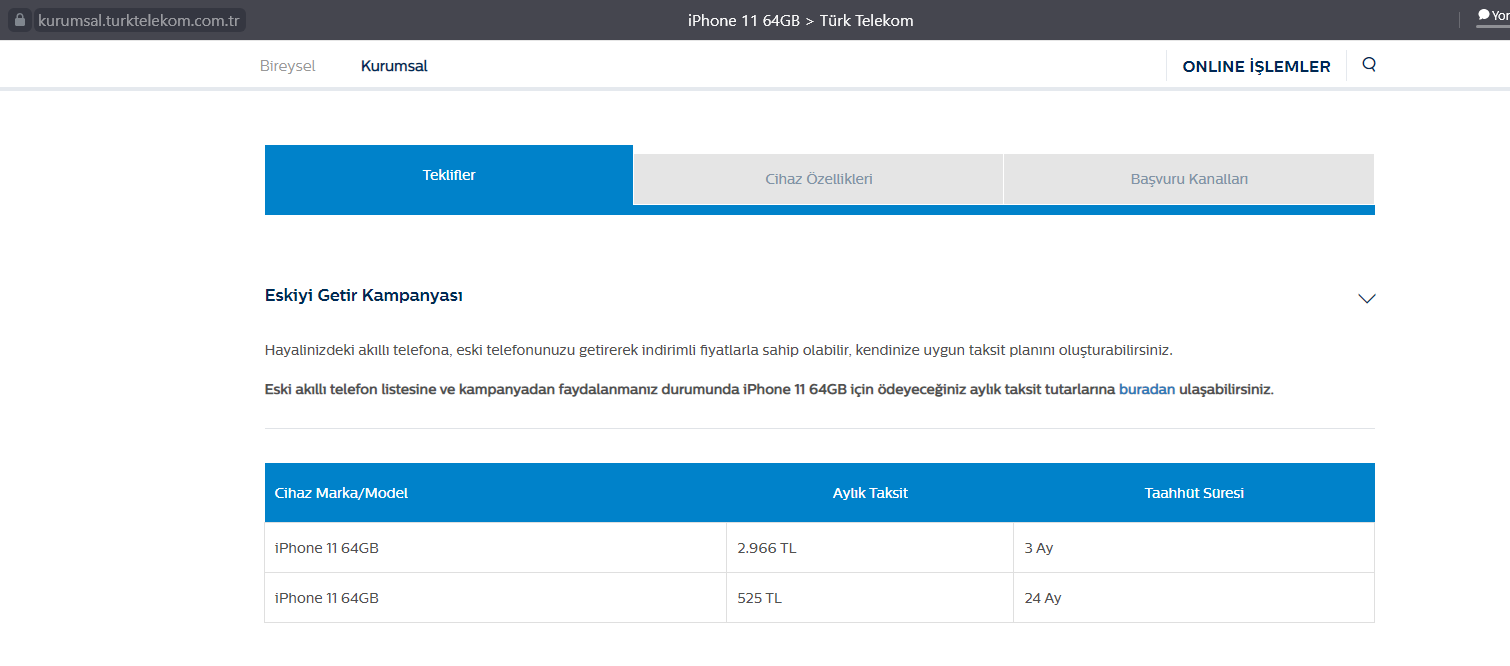The width and height of the screenshot is (1510, 666).
Task: Click the kurumsal.turktelekom.com.tr address field
Action: (x=140, y=20)
